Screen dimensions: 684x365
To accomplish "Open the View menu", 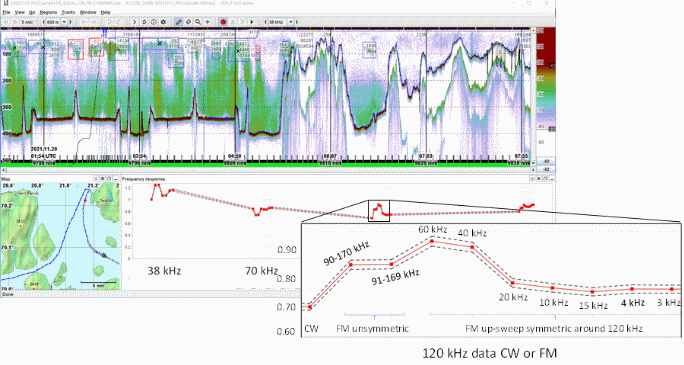I will (20, 13).
